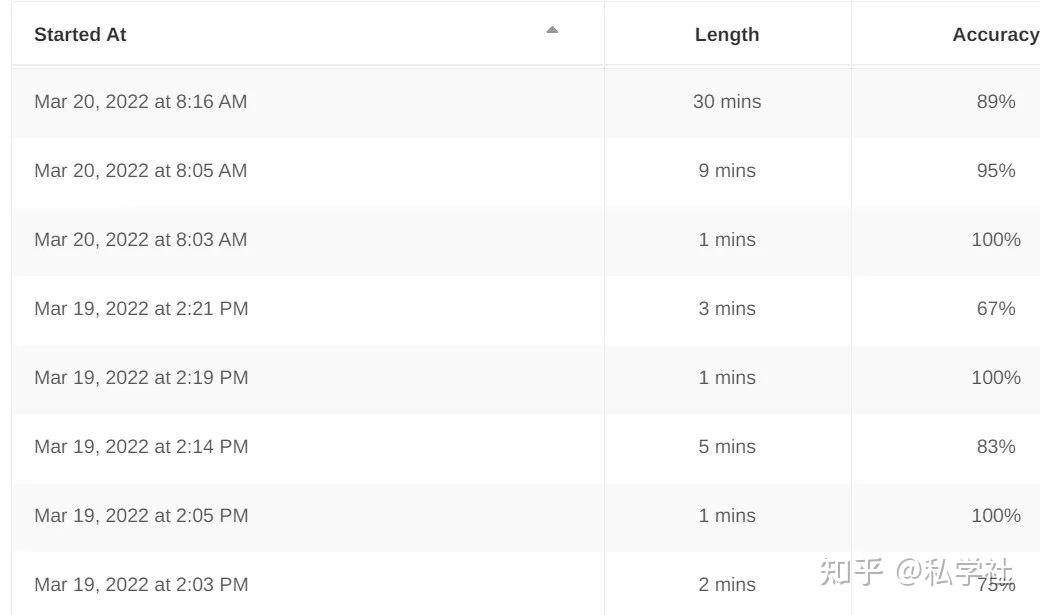Open session Mar 19, 2022 at 2:21 PM
This screenshot has width=1040, height=615.
click(141, 308)
